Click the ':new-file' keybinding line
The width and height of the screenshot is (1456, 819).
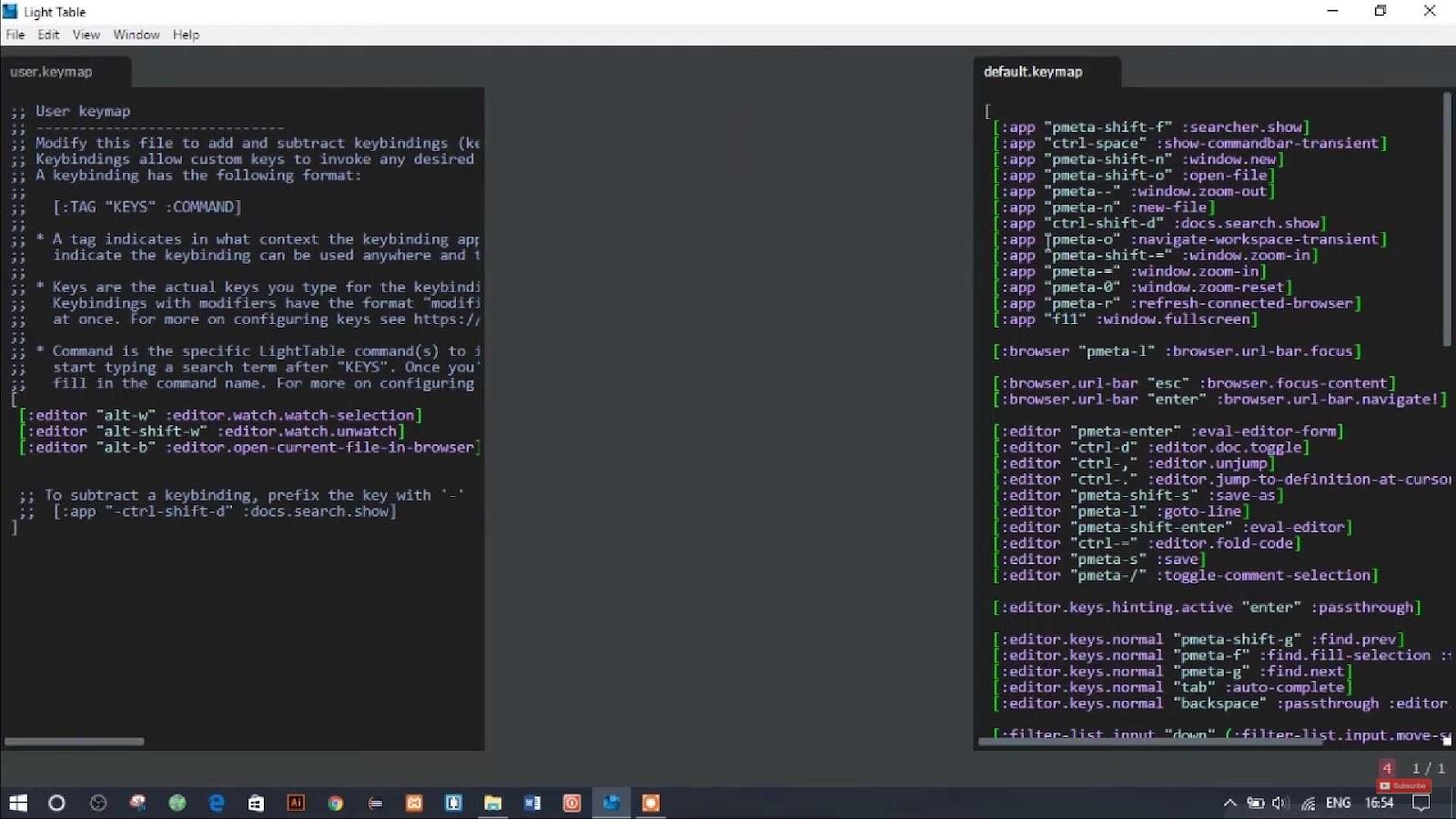pos(1105,207)
